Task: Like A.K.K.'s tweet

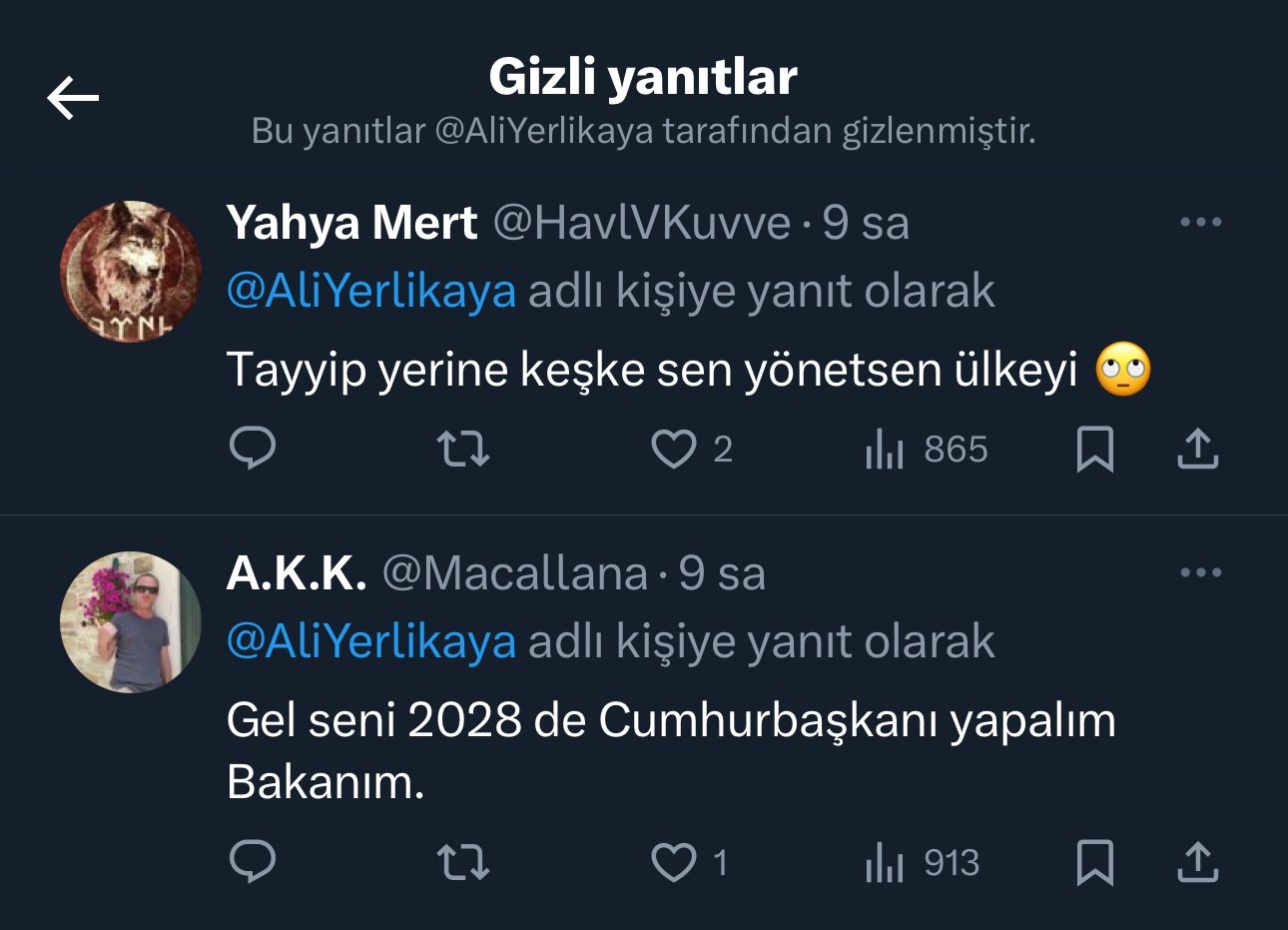Action: point(674,862)
